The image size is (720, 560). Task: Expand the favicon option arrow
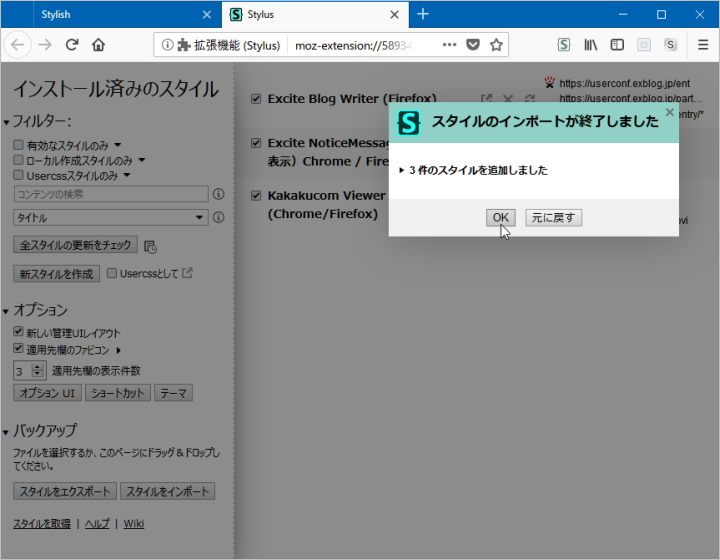click(118, 350)
